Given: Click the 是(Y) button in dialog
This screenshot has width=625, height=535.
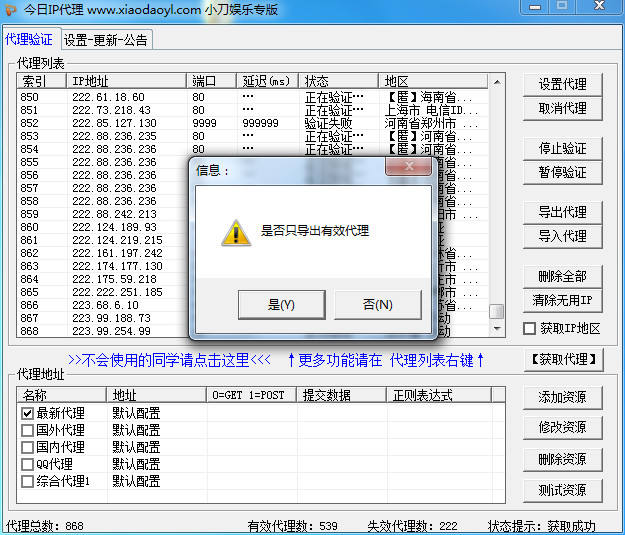Looking at the screenshot, I should point(281,304).
